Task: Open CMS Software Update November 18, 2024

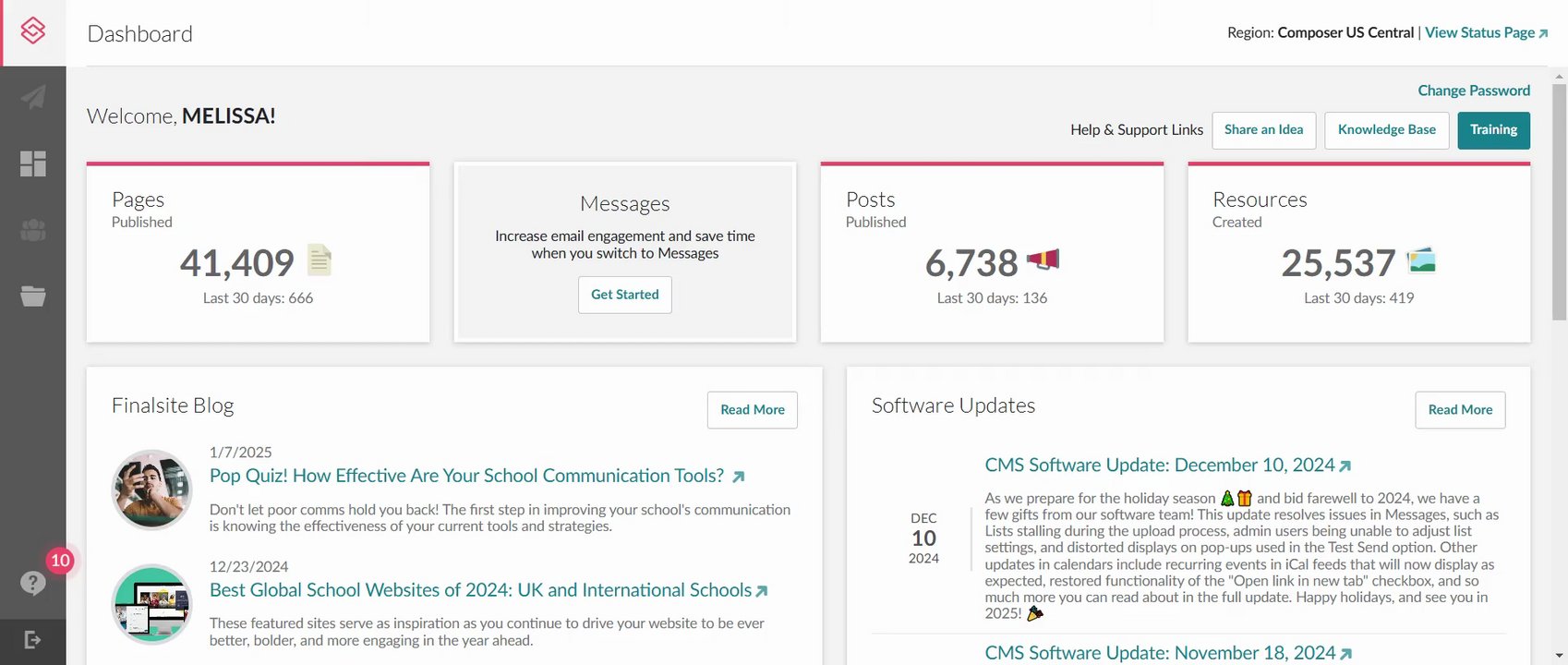Action: (1160, 653)
